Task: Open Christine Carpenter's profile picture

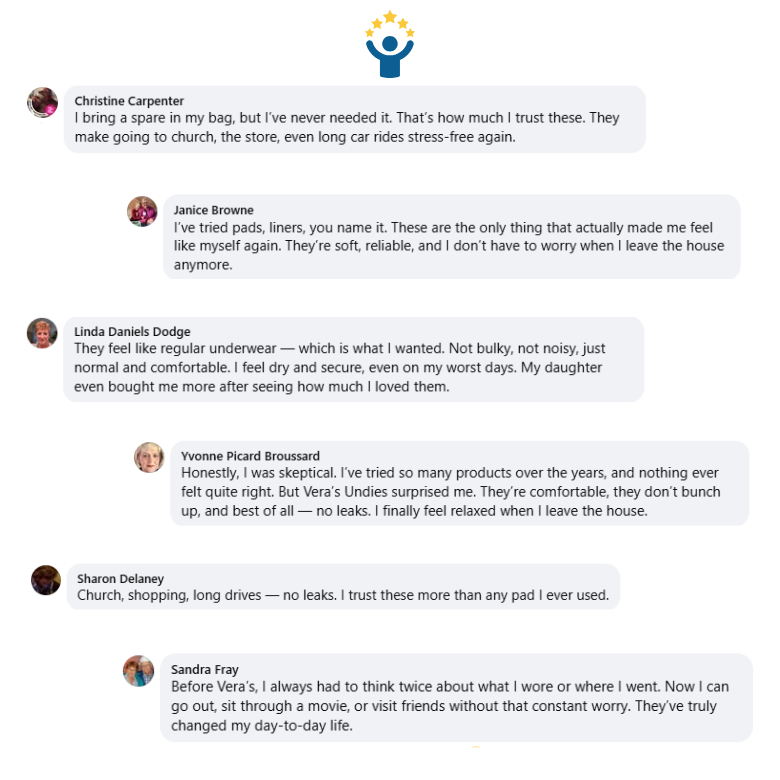Action: coord(42,102)
